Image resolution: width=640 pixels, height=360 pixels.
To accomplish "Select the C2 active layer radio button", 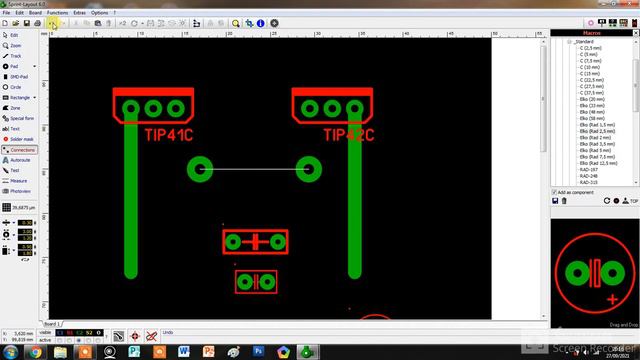I will (79, 340).
